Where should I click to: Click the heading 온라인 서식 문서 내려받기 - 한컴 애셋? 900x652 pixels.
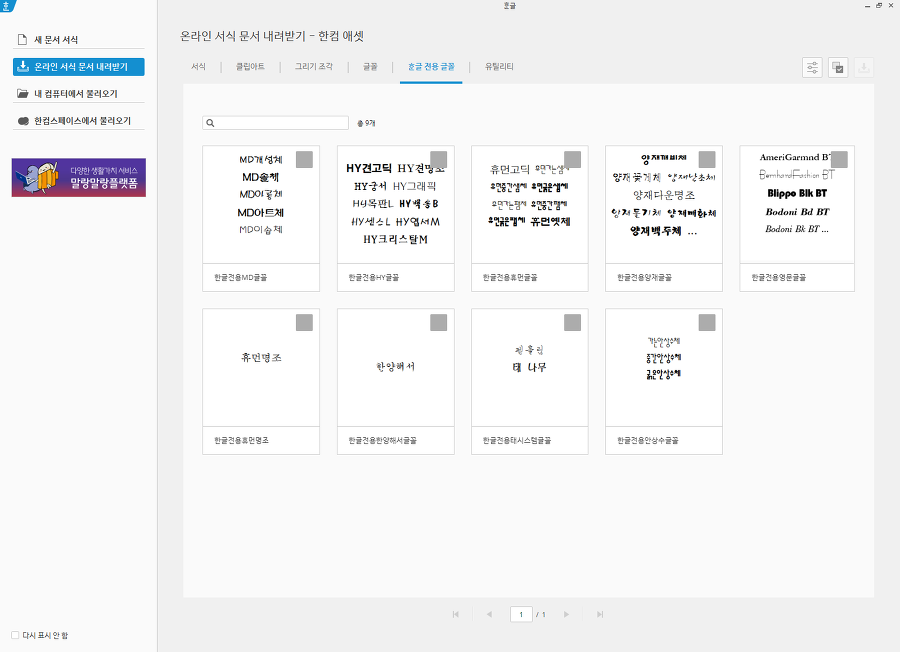272,36
